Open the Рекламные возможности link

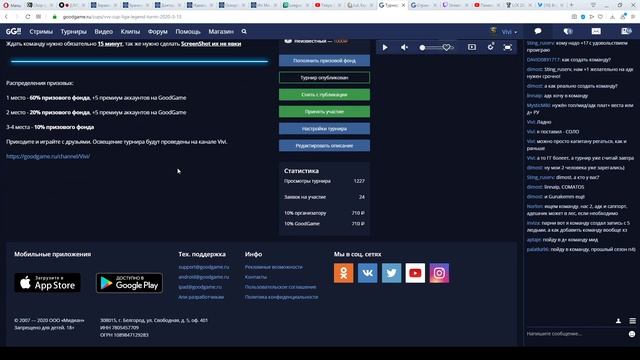[274, 267]
